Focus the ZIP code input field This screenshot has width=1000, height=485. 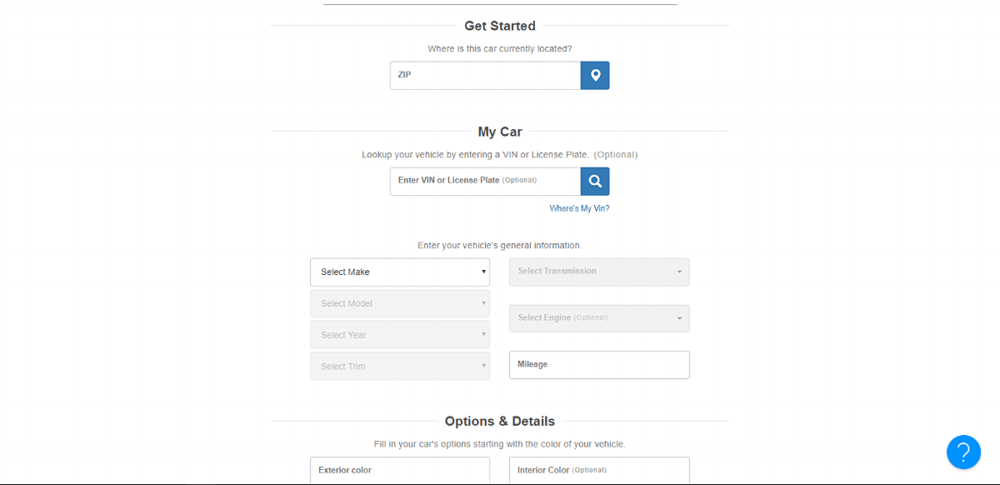[485, 75]
